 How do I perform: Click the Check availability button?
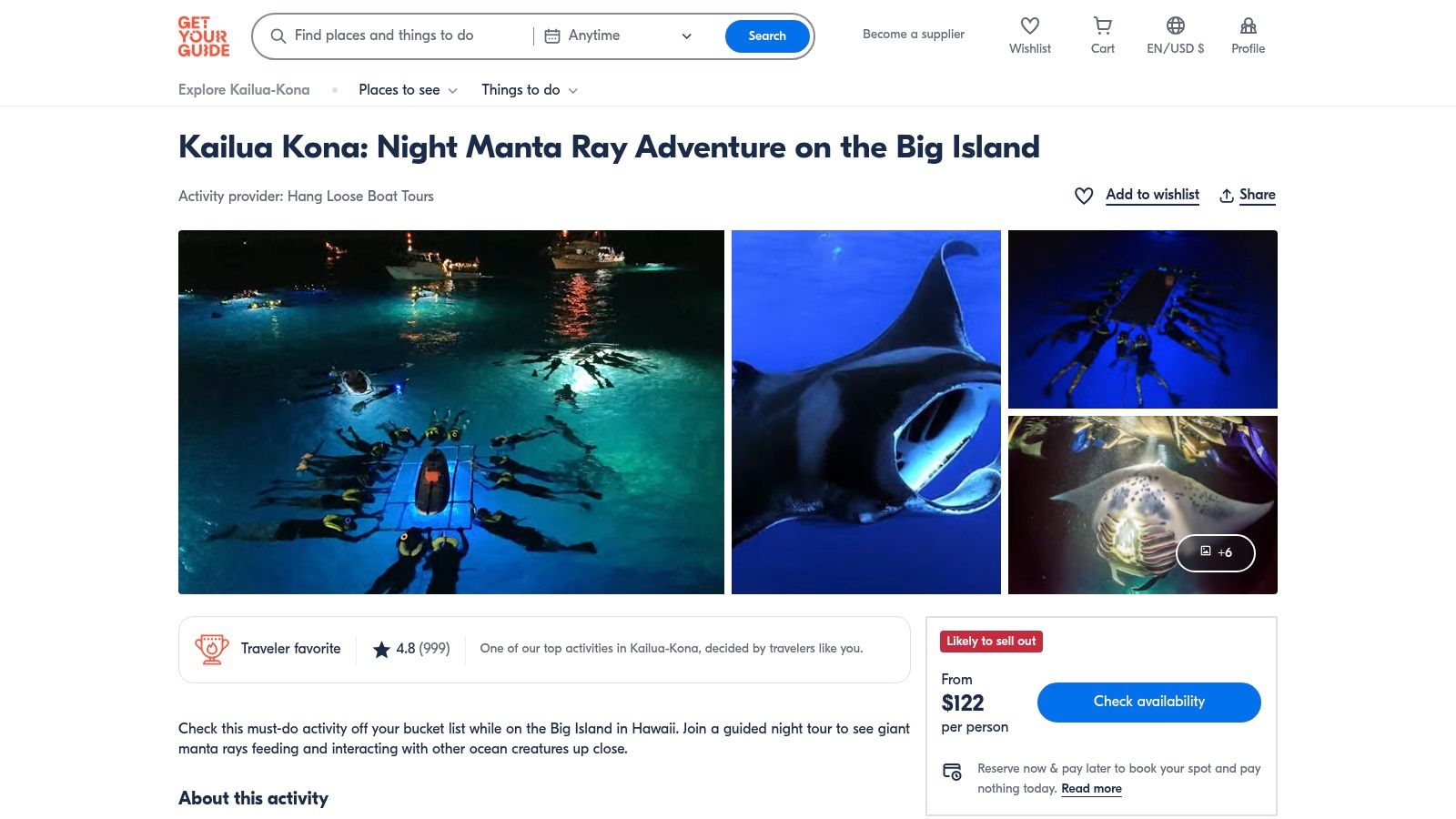coord(1148,702)
